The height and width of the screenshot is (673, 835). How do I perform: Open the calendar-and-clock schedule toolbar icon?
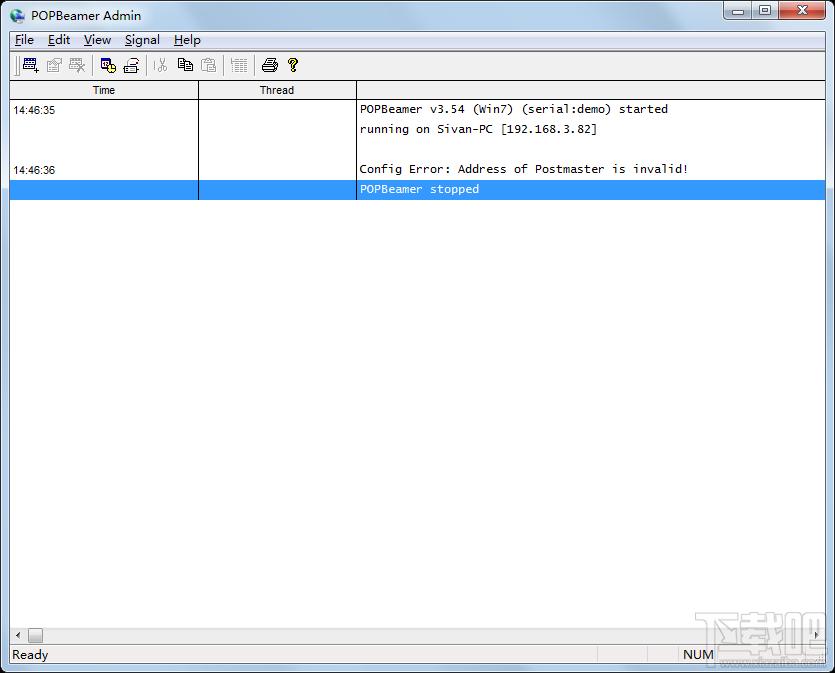[108, 65]
